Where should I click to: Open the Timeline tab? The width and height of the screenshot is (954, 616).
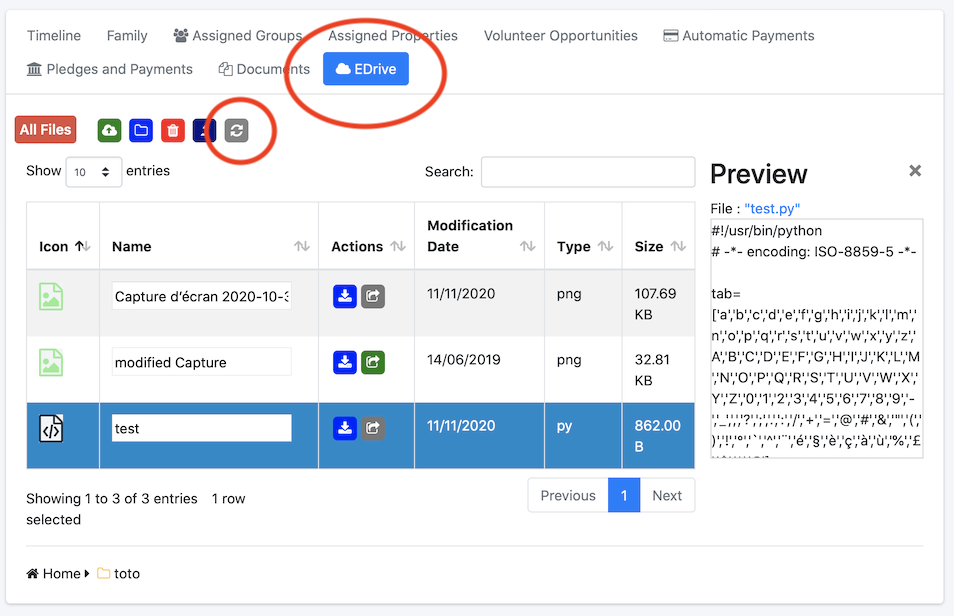tap(54, 35)
